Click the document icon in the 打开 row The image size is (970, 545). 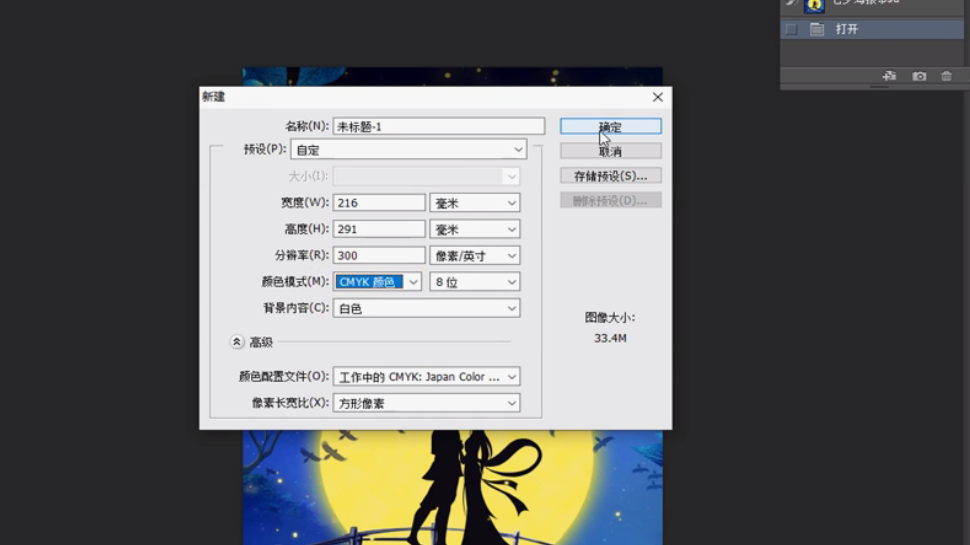[817, 29]
